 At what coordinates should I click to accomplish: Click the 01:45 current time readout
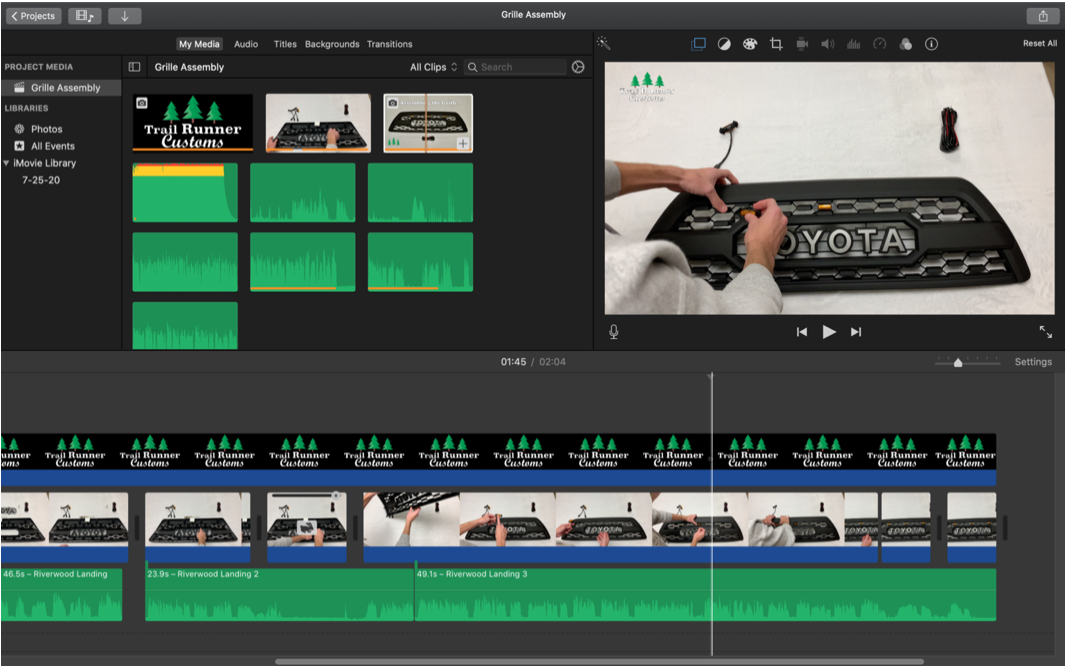click(513, 362)
